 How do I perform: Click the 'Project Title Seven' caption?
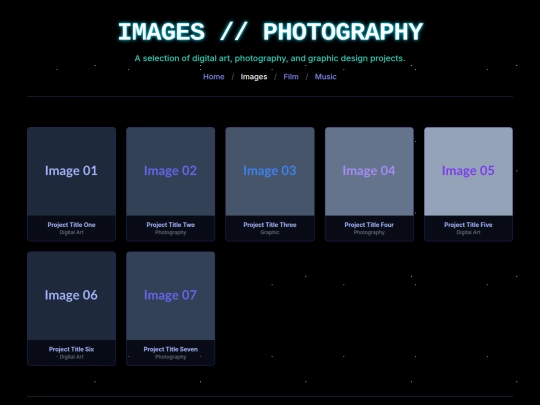click(x=170, y=349)
